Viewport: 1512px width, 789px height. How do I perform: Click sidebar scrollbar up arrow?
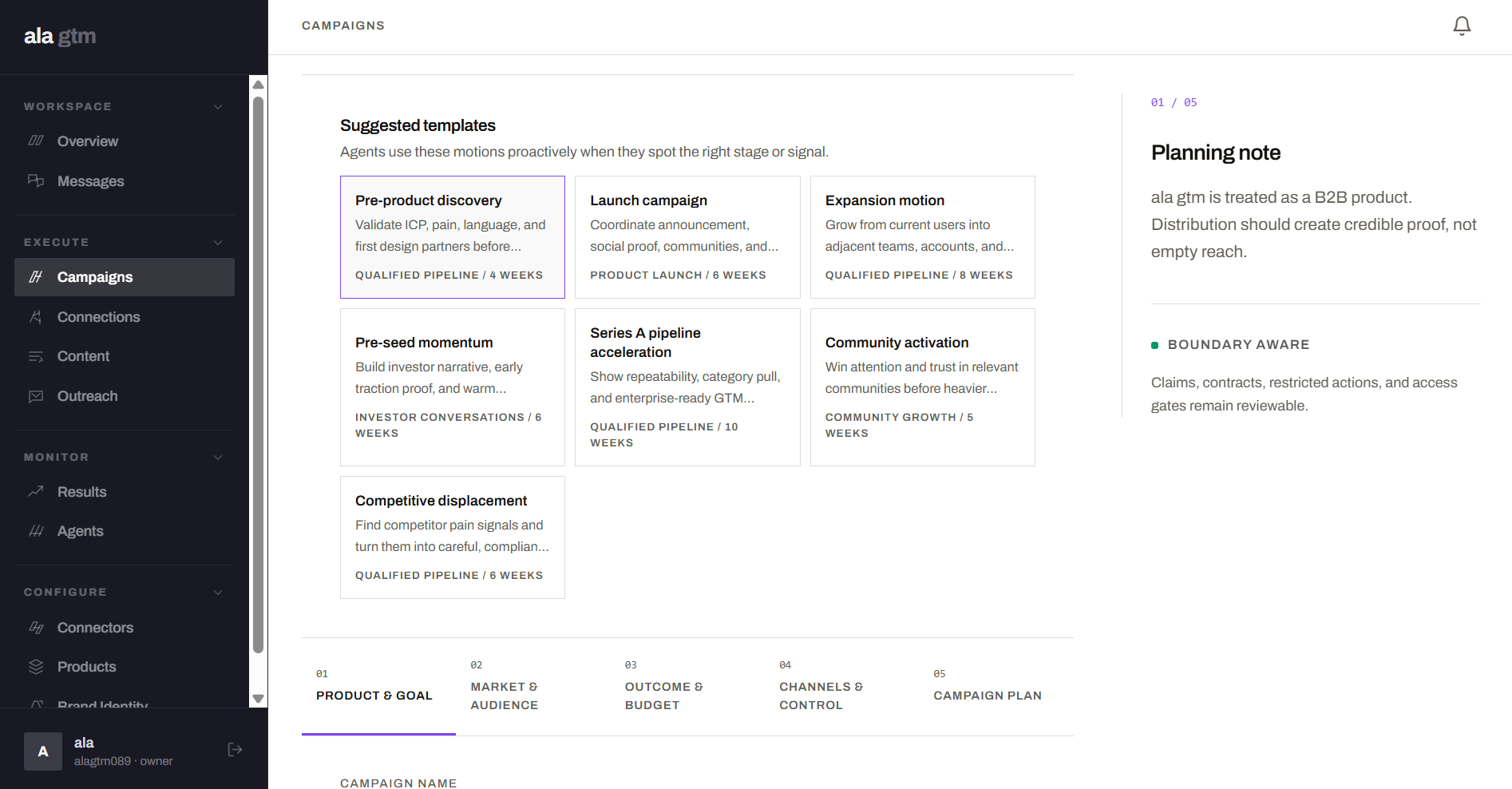coord(258,85)
